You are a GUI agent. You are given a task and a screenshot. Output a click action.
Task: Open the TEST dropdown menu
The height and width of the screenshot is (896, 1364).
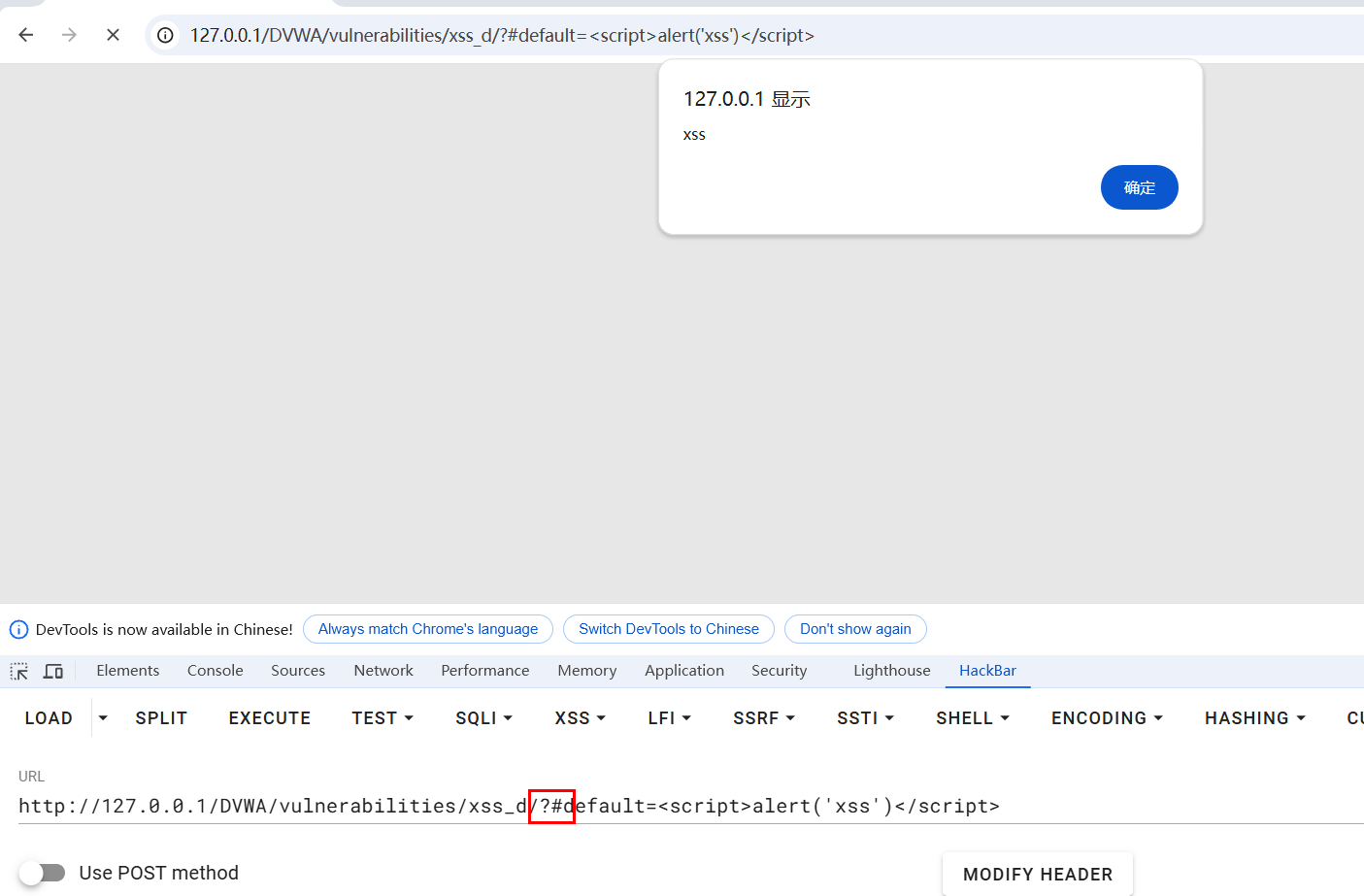coord(383,718)
